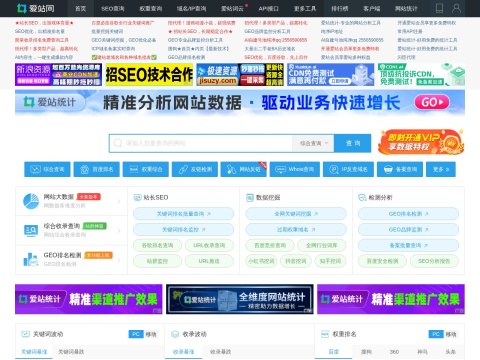Screen dimensions: 480x360
Task: Open Whois查询 quick tool button
Action: [295, 169]
